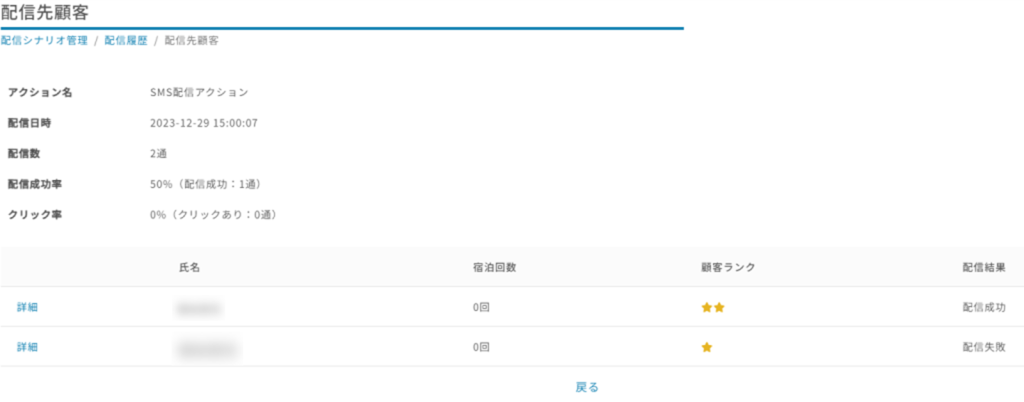Image resolution: width=1024 pixels, height=402 pixels.
Task: Click the 配信成功 result cell
Action: (x=983, y=307)
